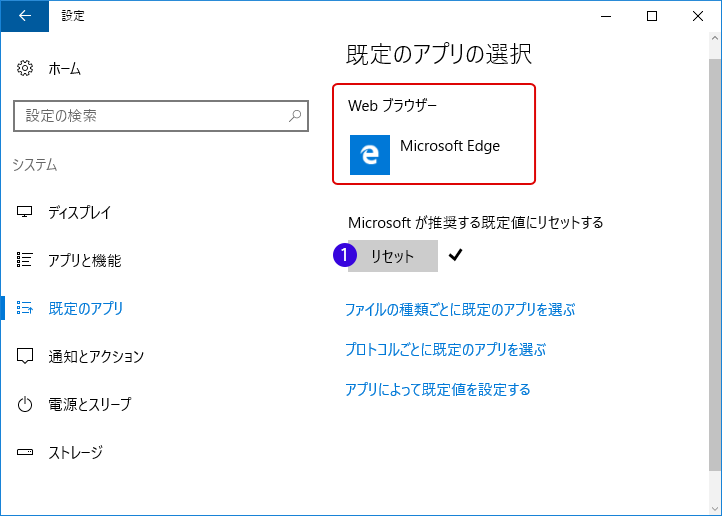Select ディスプレイ in the sidebar
Image resolution: width=722 pixels, height=516 pixels.
80,212
